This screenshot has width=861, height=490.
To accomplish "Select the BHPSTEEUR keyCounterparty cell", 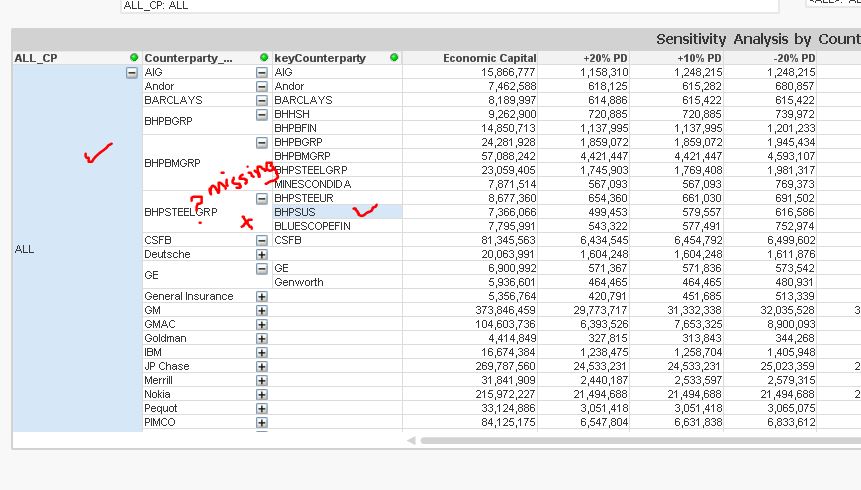I will tap(337, 198).
